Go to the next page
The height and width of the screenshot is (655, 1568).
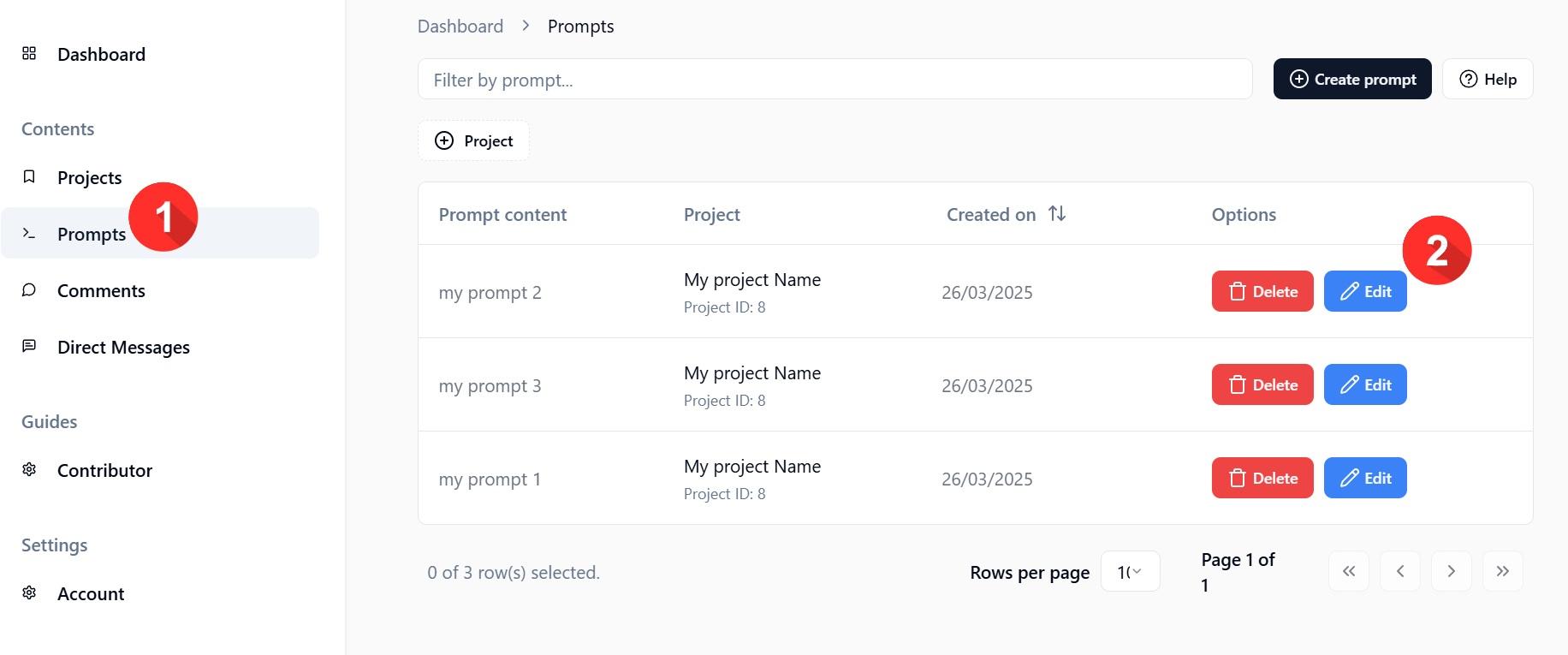[1451, 571]
